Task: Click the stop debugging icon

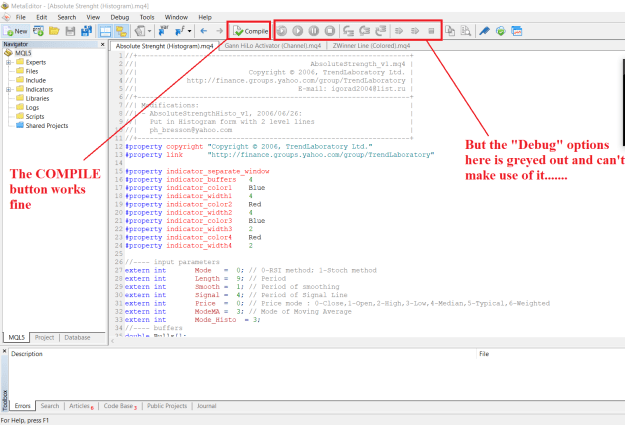Action: pos(330,31)
